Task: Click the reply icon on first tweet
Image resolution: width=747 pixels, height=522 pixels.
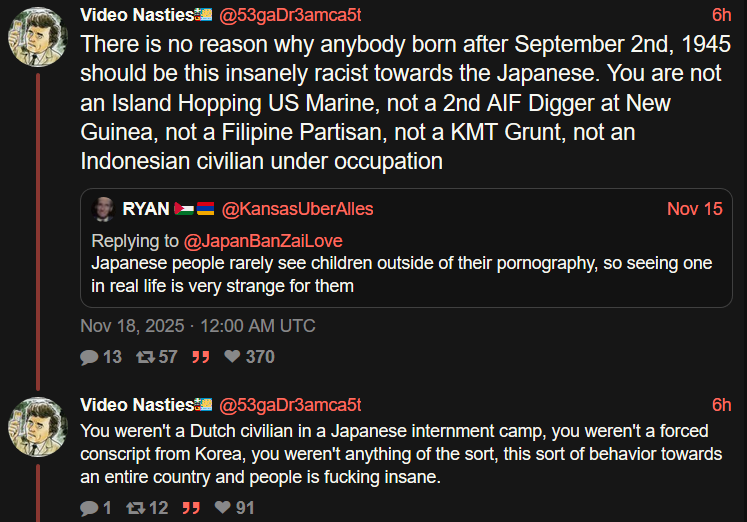Action: pos(89,357)
